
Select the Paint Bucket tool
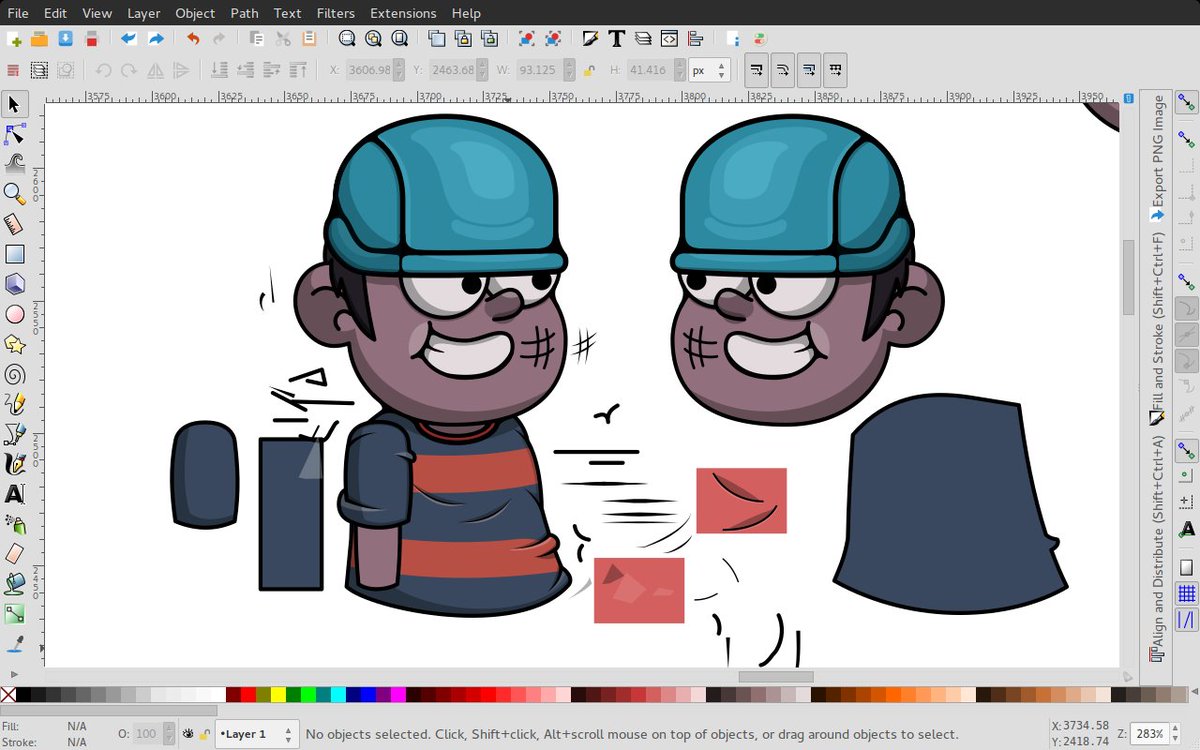[15, 583]
